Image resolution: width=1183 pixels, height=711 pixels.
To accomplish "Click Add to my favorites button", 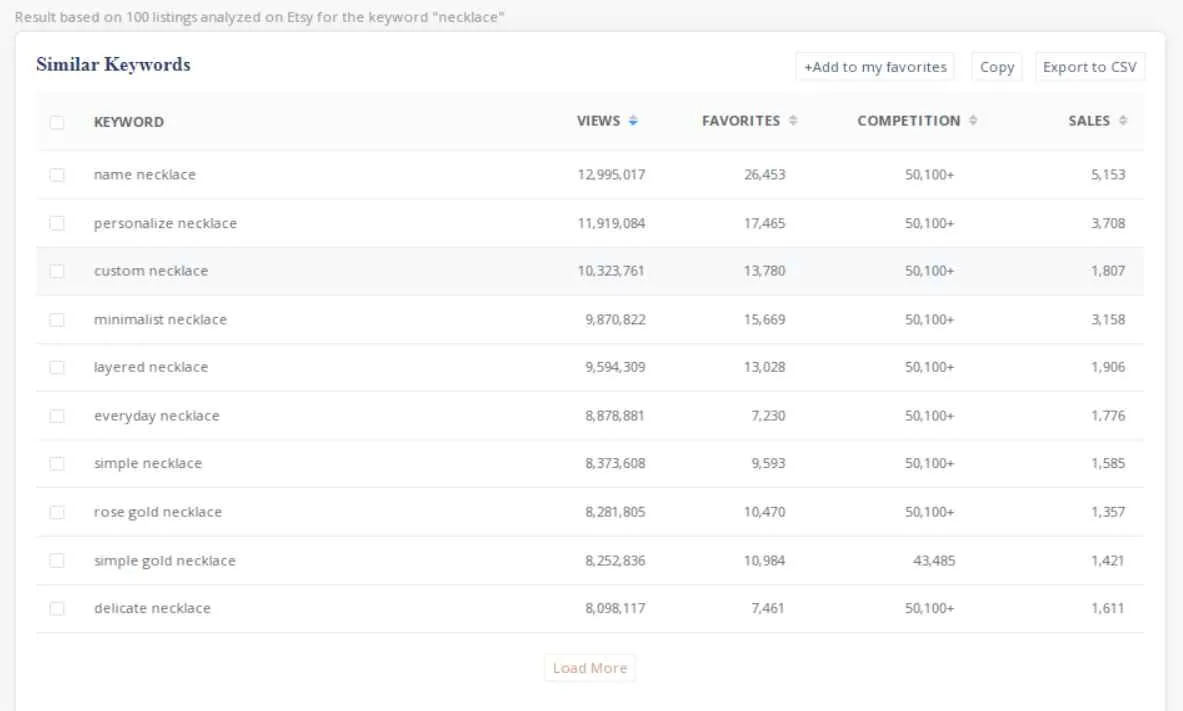I will tap(875, 67).
